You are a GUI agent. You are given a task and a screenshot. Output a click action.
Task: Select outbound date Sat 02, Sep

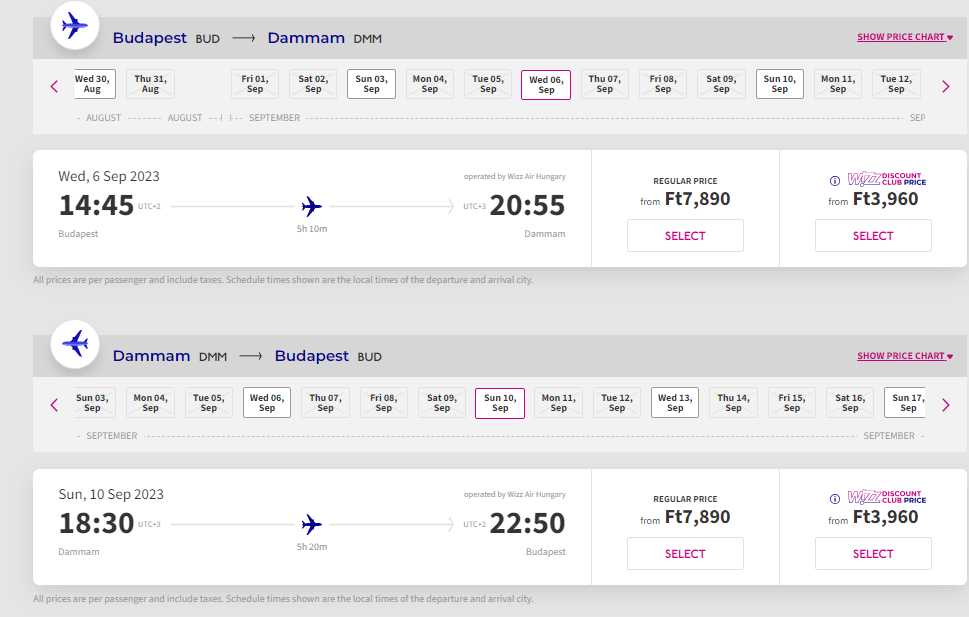(x=313, y=84)
